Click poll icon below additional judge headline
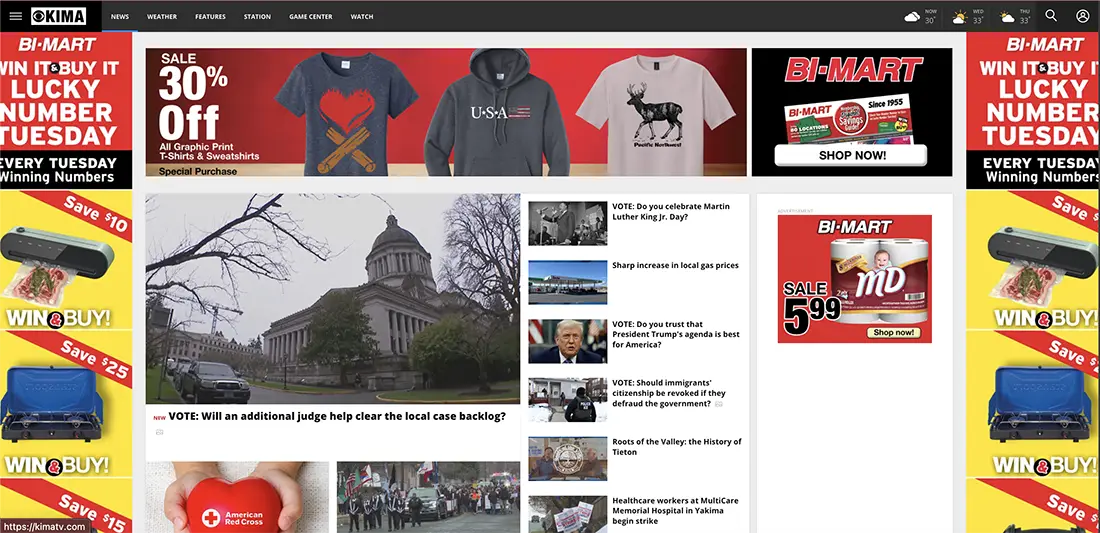Screen dimensions: 1100x533 tap(159, 432)
